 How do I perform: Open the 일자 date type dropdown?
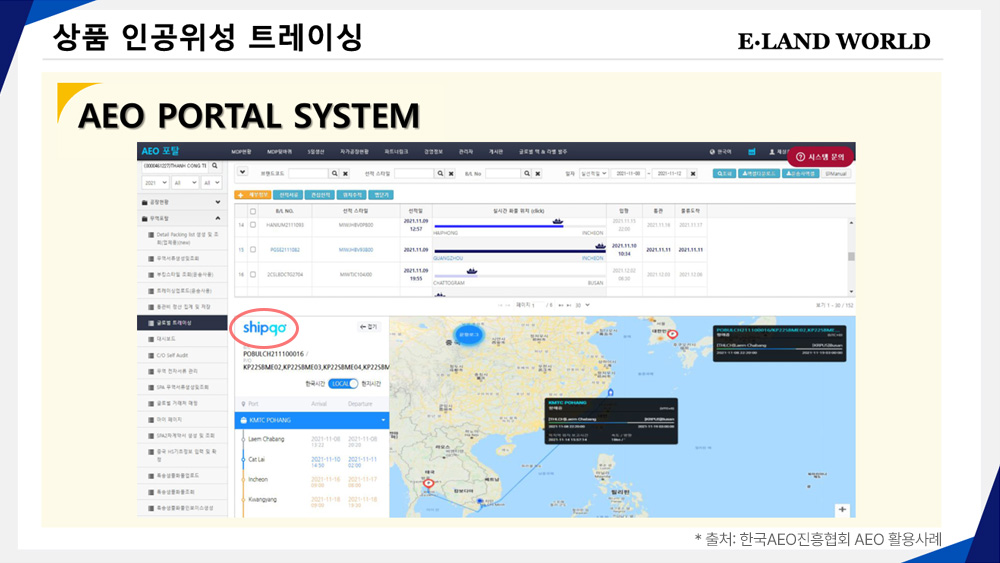click(x=593, y=173)
